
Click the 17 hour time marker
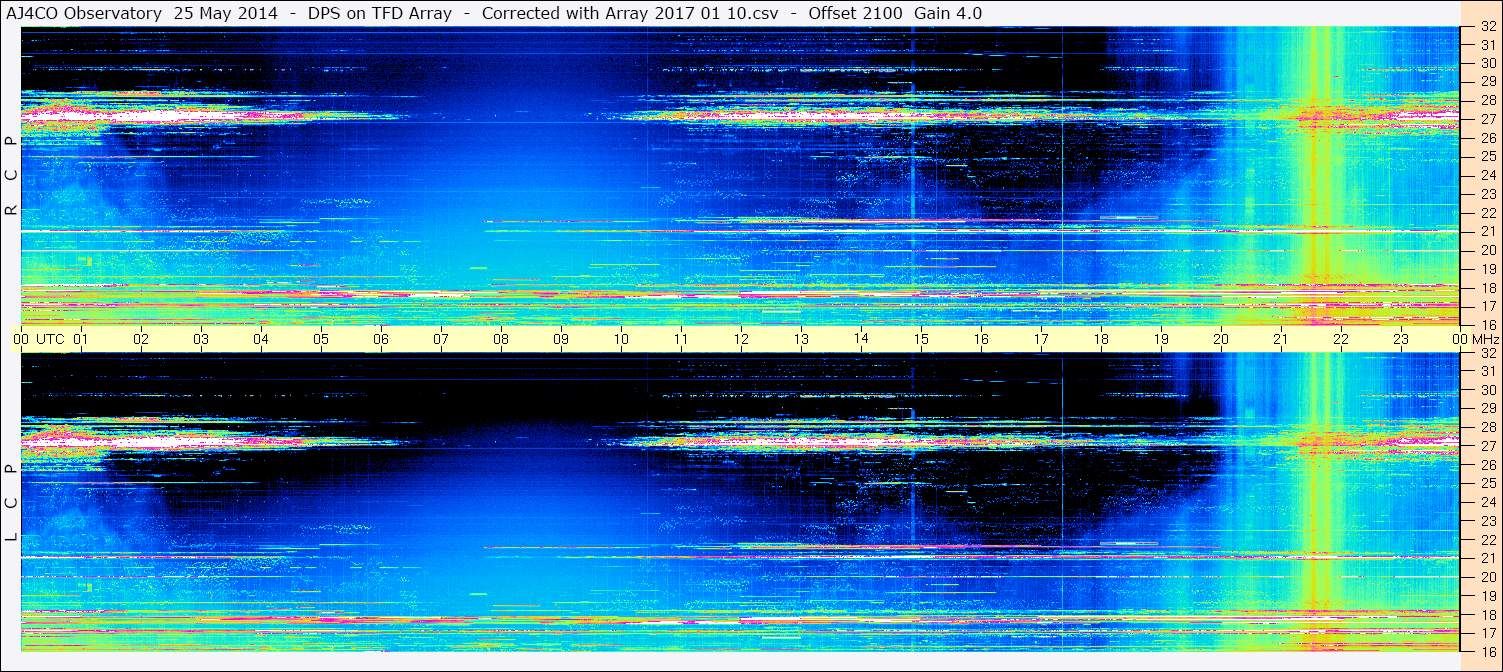[1042, 339]
